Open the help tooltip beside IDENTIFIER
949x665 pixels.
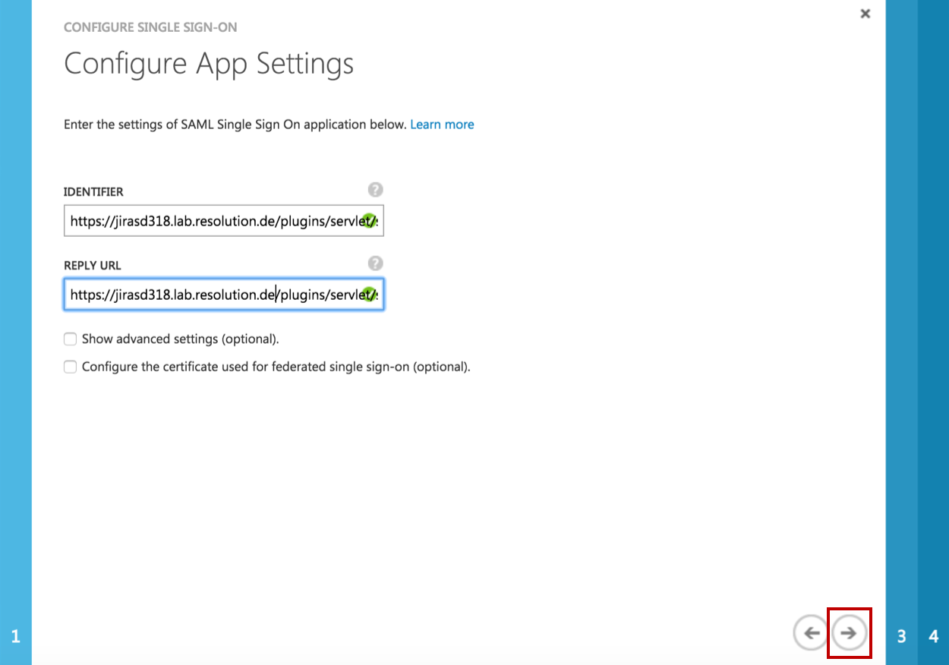(x=375, y=190)
